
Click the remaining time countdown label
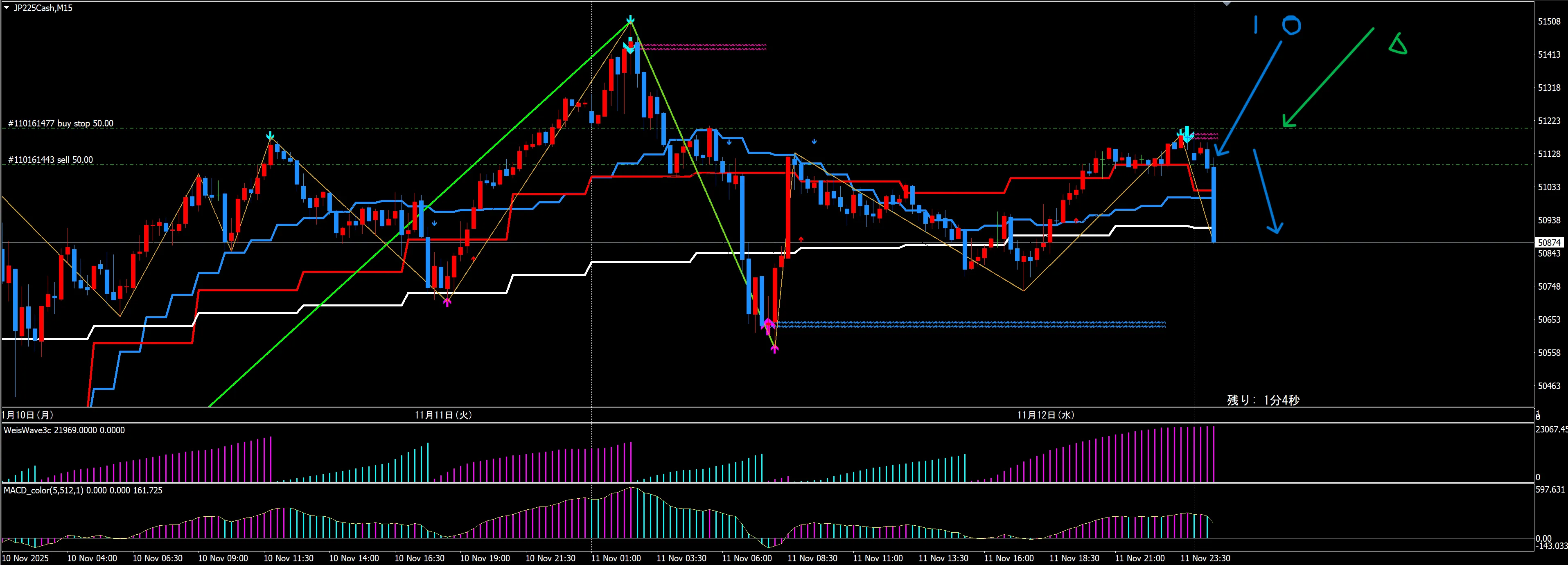click(x=1263, y=400)
